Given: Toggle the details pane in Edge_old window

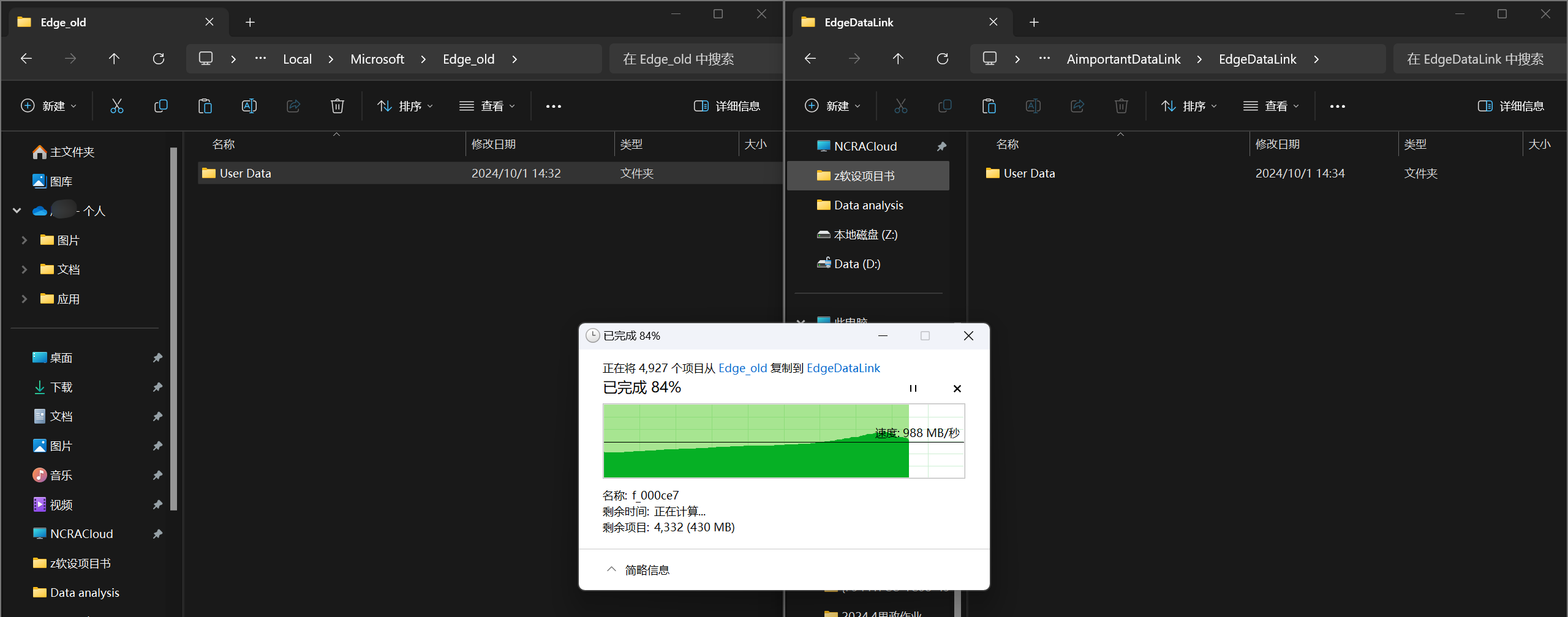Looking at the screenshot, I should (x=727, y=107).
